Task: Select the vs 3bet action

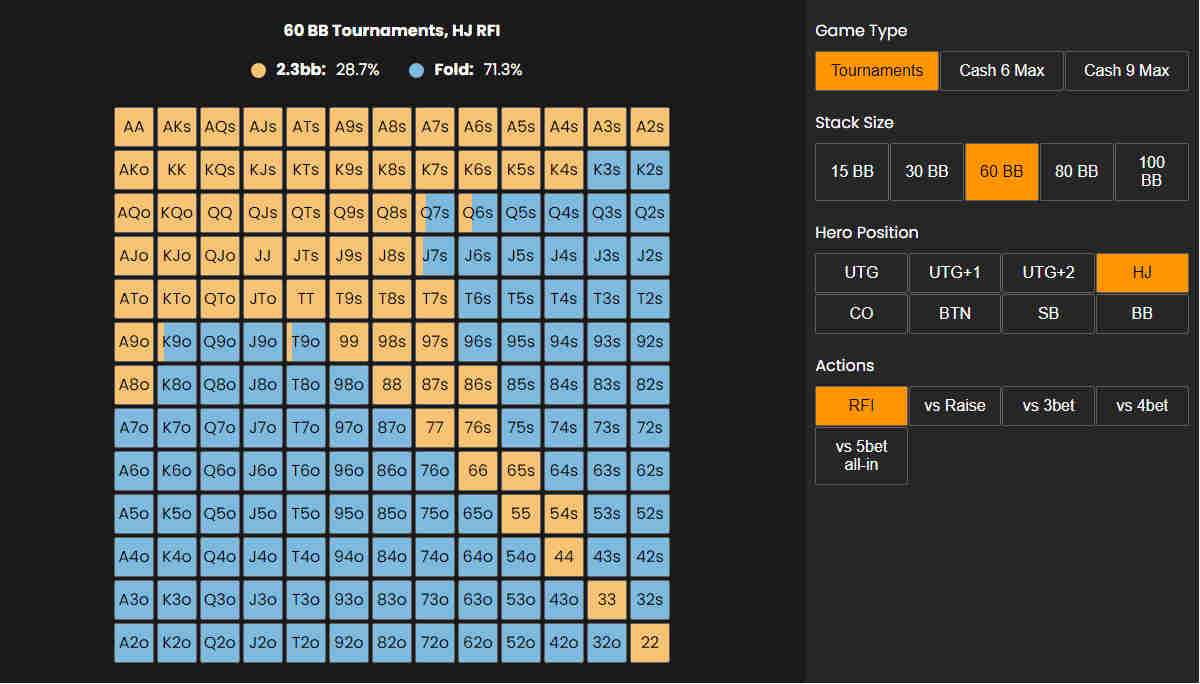Action: (x=1048, y=406)
